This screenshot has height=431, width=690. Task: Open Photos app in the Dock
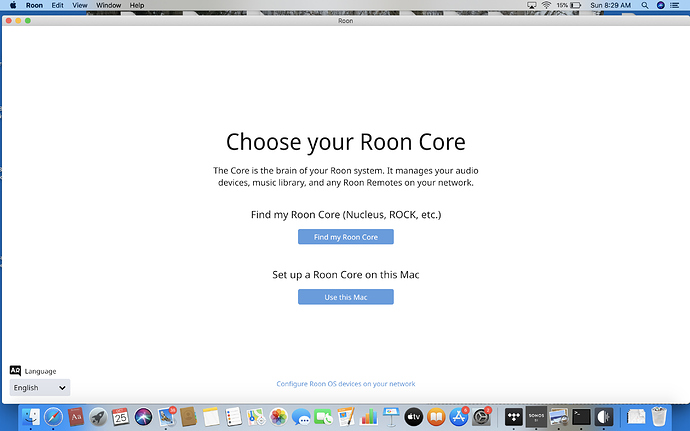[x=278, y=416]
